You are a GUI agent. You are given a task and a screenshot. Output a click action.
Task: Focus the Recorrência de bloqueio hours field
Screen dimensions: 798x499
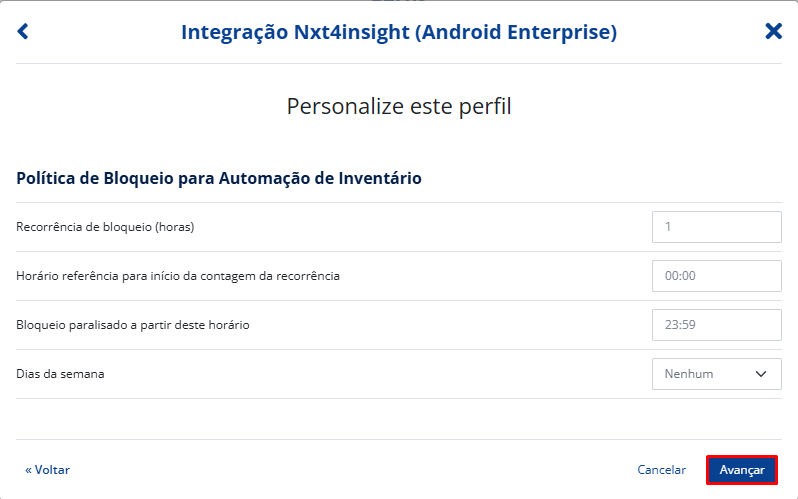pos(716,227)
